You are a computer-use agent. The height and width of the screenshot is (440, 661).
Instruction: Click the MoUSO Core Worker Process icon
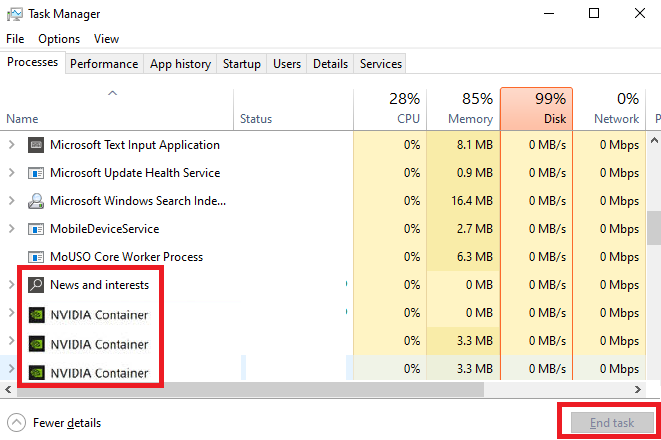coord(36,257)
